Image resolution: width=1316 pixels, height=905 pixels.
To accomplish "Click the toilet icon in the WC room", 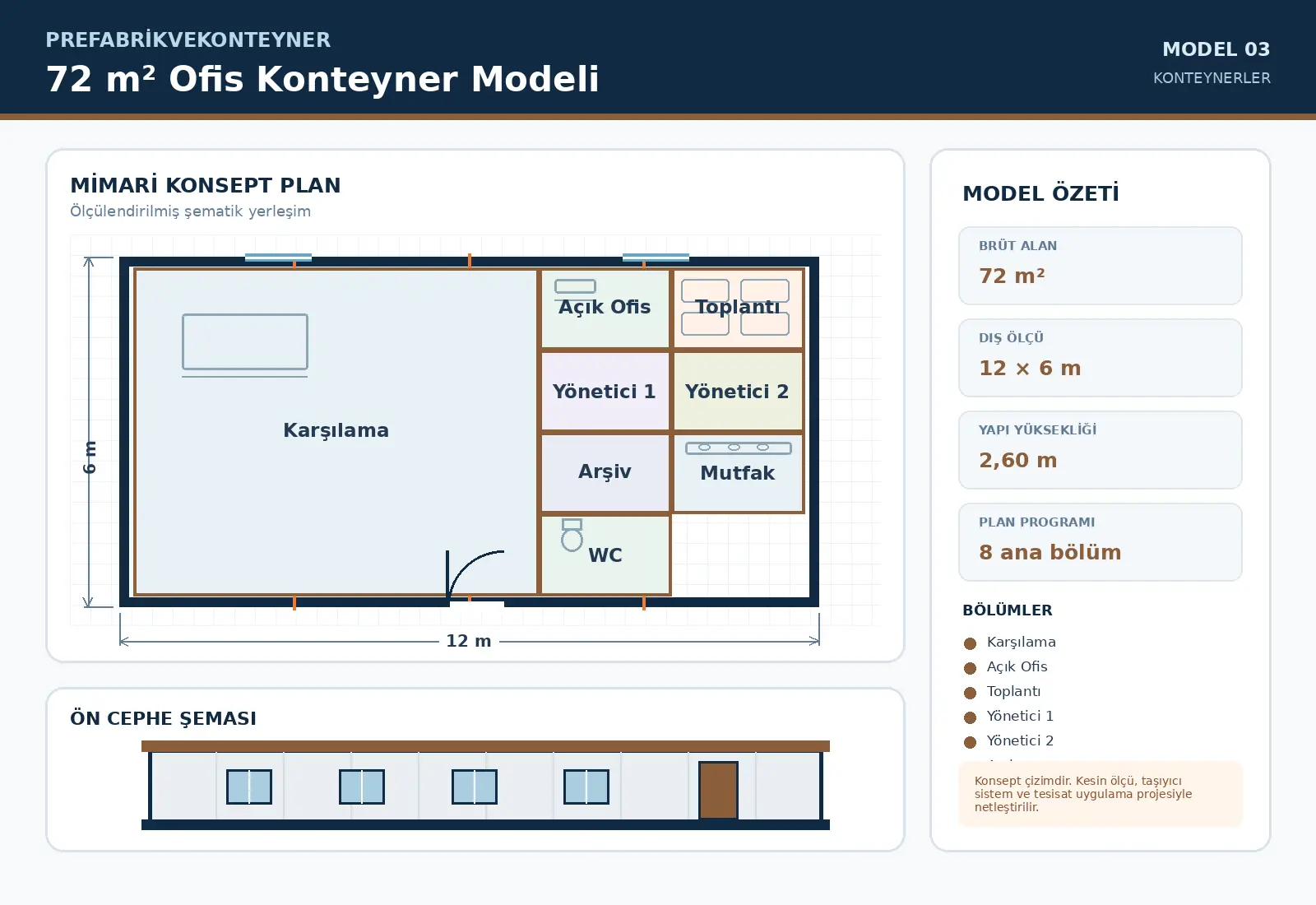I will [572, 535].
